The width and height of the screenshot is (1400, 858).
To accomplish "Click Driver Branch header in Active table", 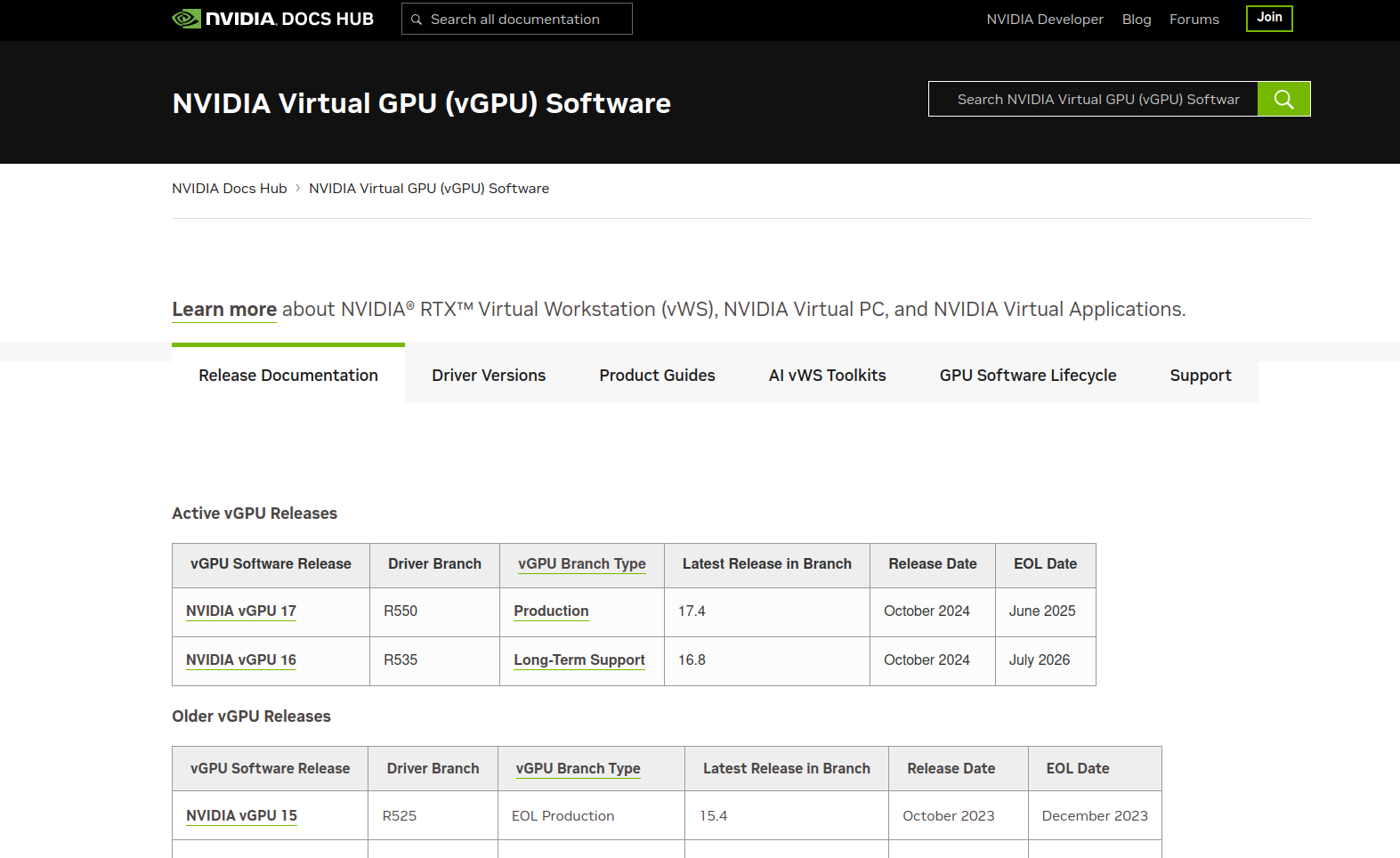I will pos(434,564).
